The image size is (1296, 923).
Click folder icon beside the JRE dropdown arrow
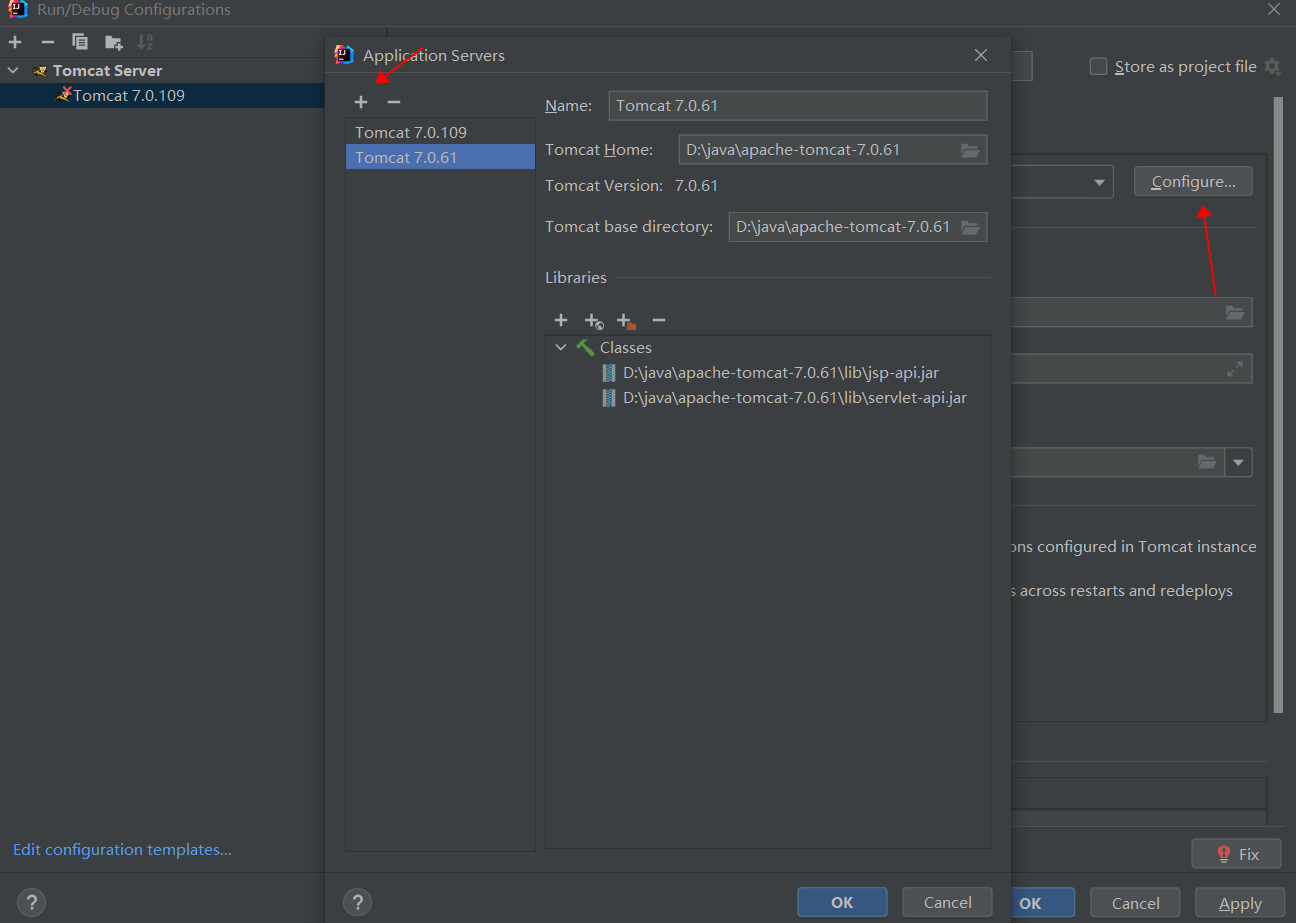pyautogui.click(x=1207, y=462)
